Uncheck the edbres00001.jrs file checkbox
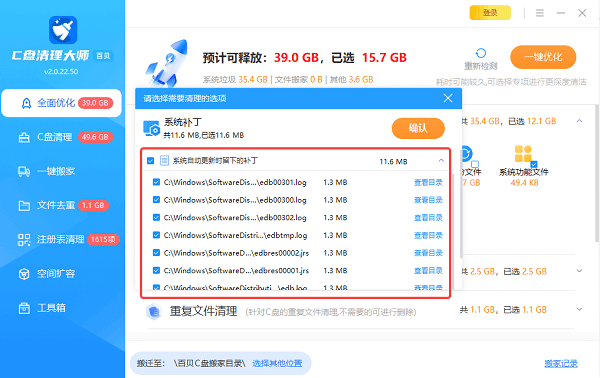The image size is (600, 378). coord(156,270)
